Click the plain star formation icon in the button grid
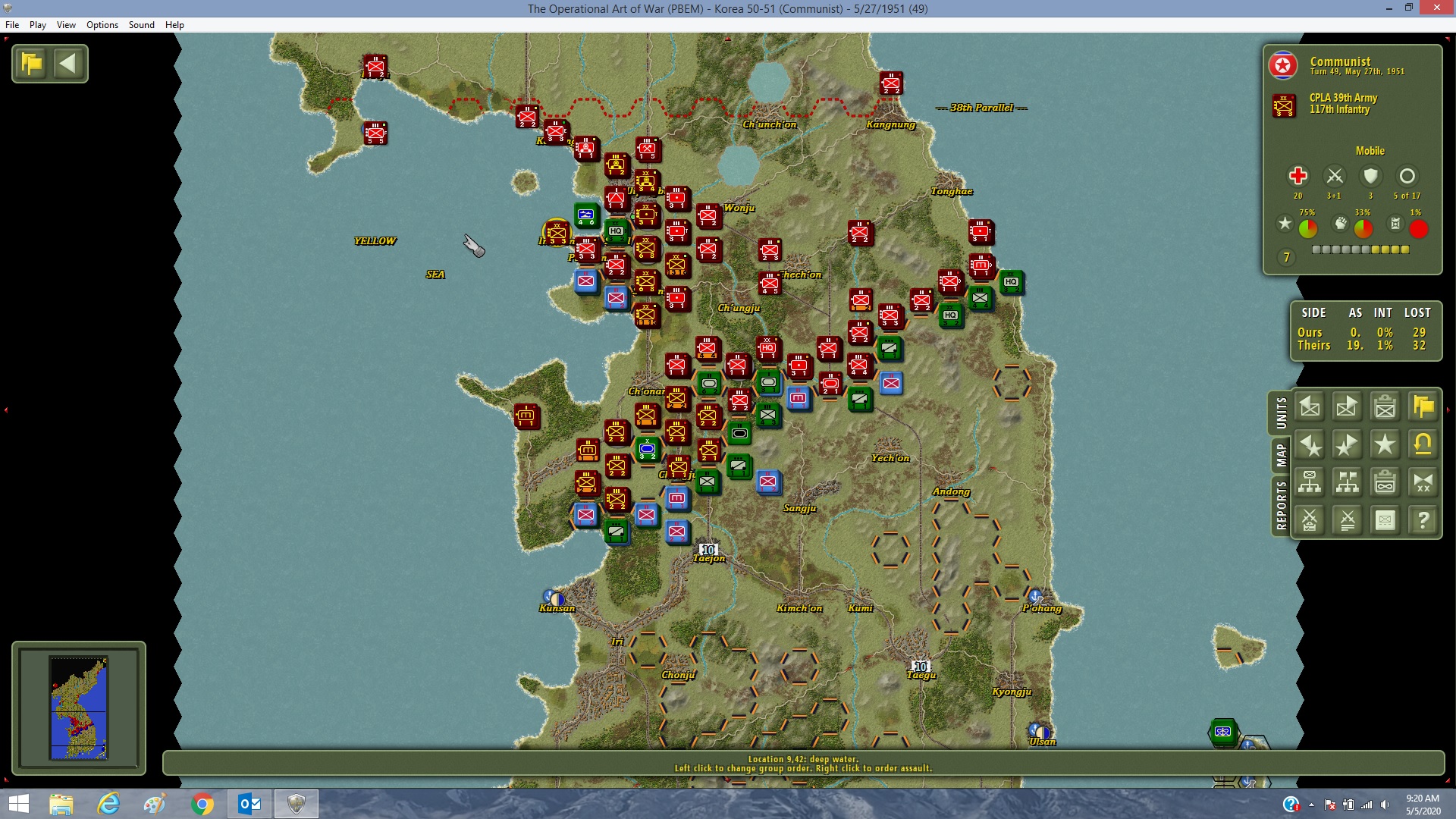 click(x=1385, y=444)
